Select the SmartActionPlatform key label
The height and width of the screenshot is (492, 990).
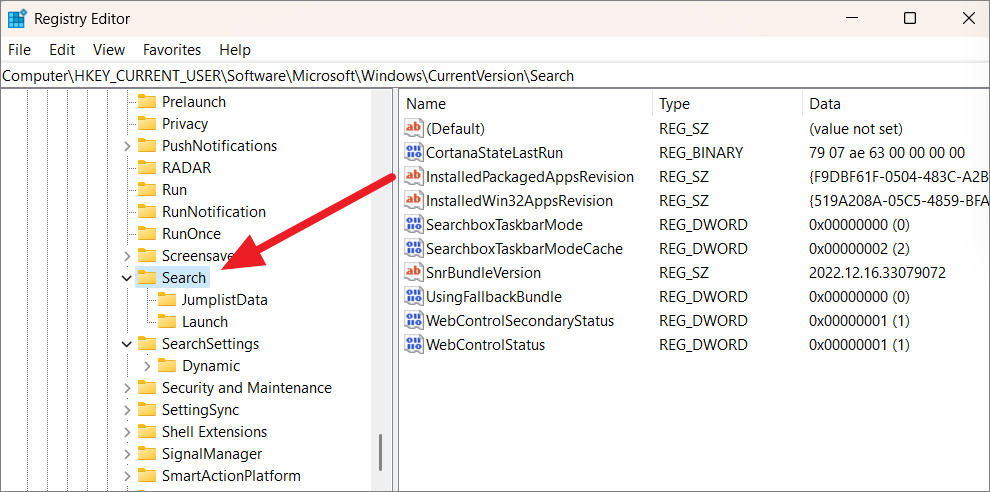coord(231,476)
